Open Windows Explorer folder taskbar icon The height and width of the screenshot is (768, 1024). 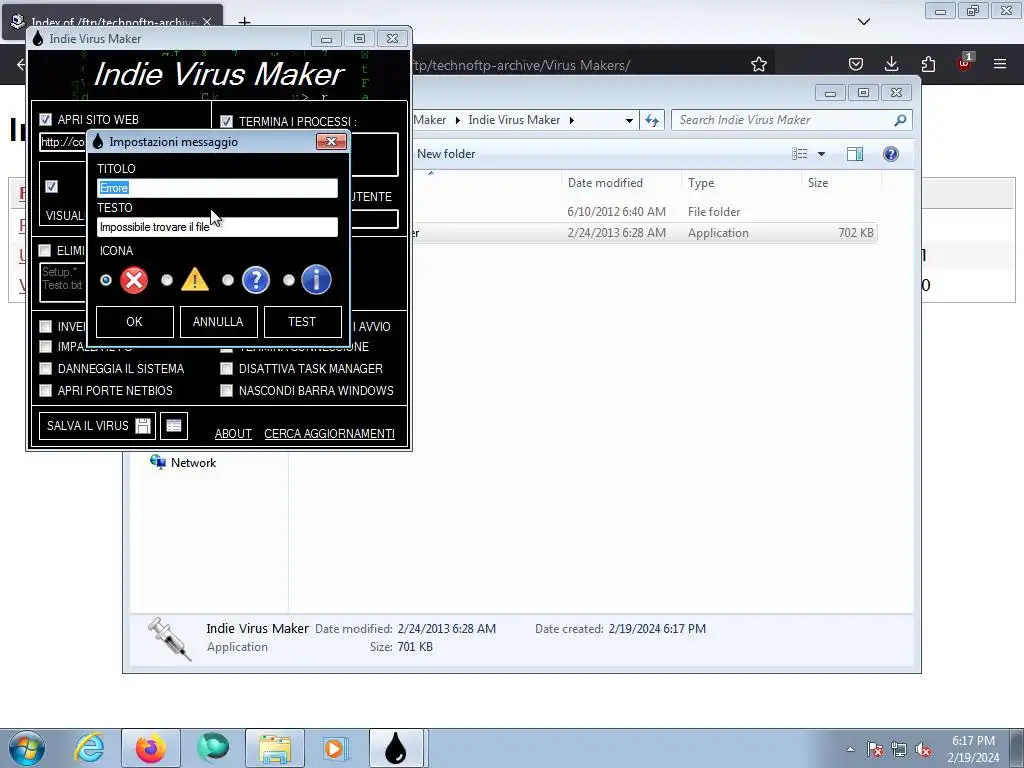pos(275,748)
